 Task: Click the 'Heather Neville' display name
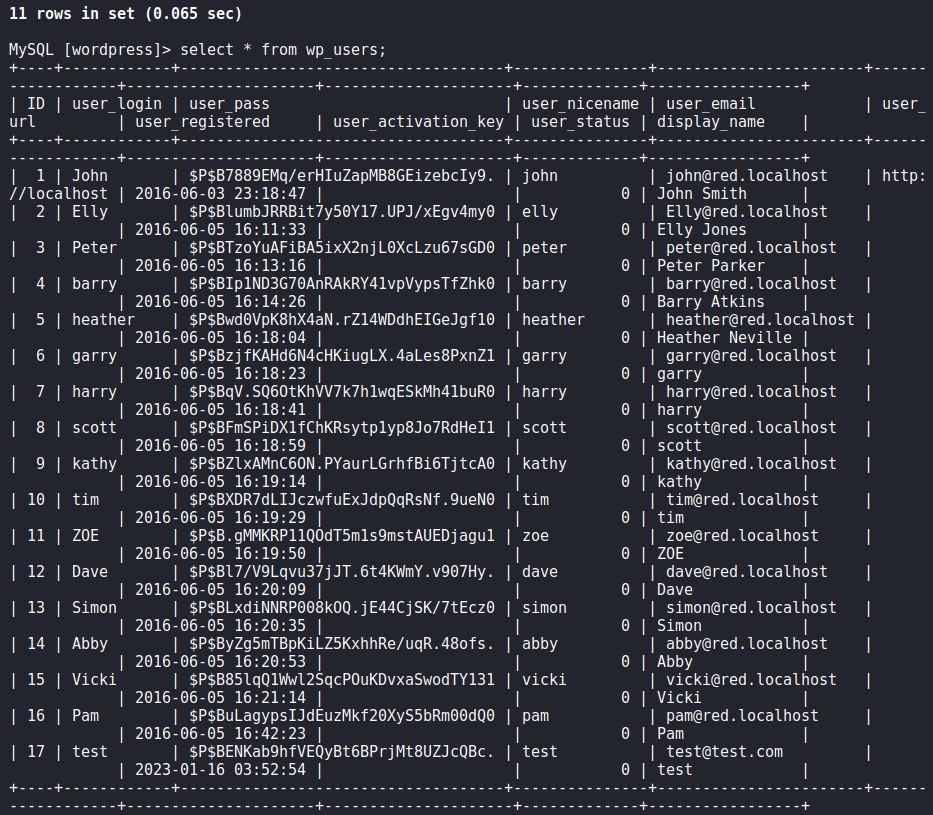[x=724, y=338]
